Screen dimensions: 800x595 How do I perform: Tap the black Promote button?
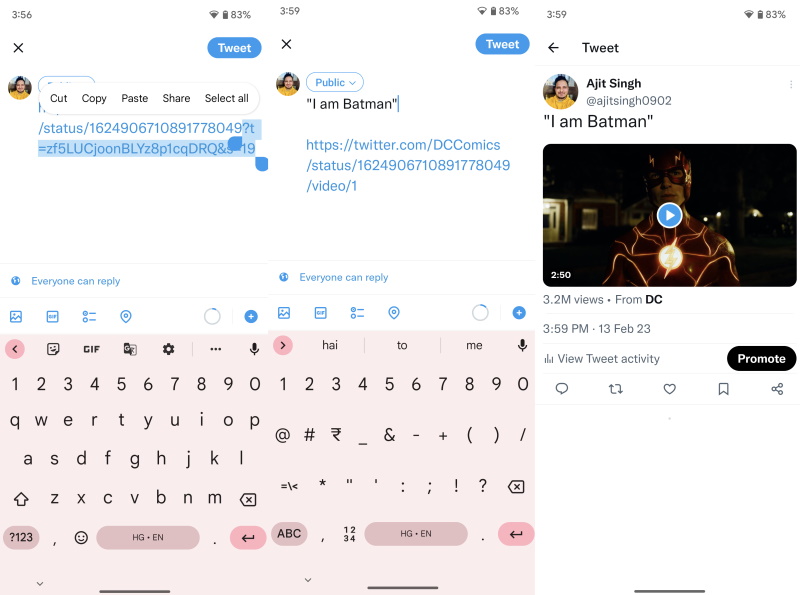pos(761,359)
